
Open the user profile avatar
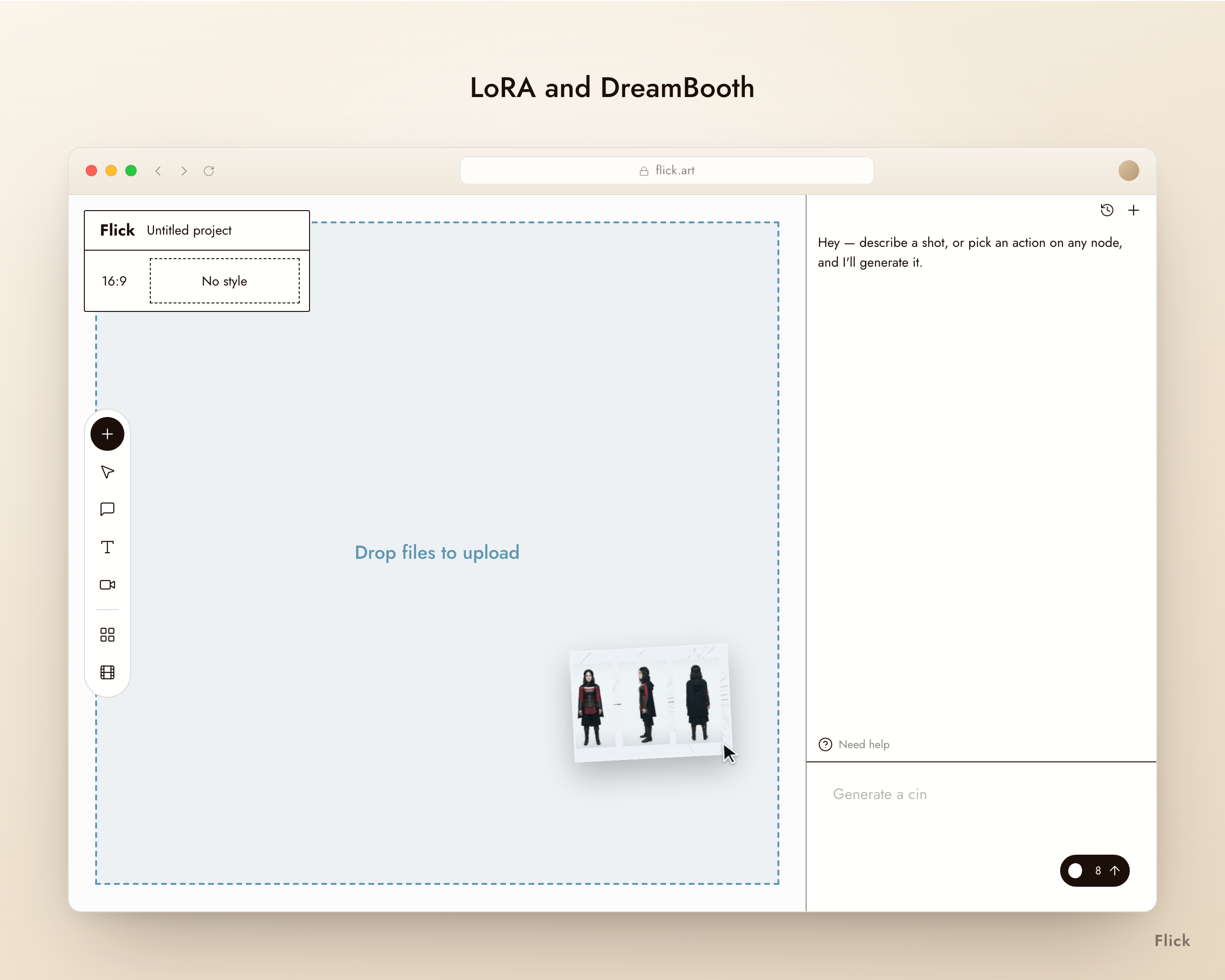[1128, 171]
